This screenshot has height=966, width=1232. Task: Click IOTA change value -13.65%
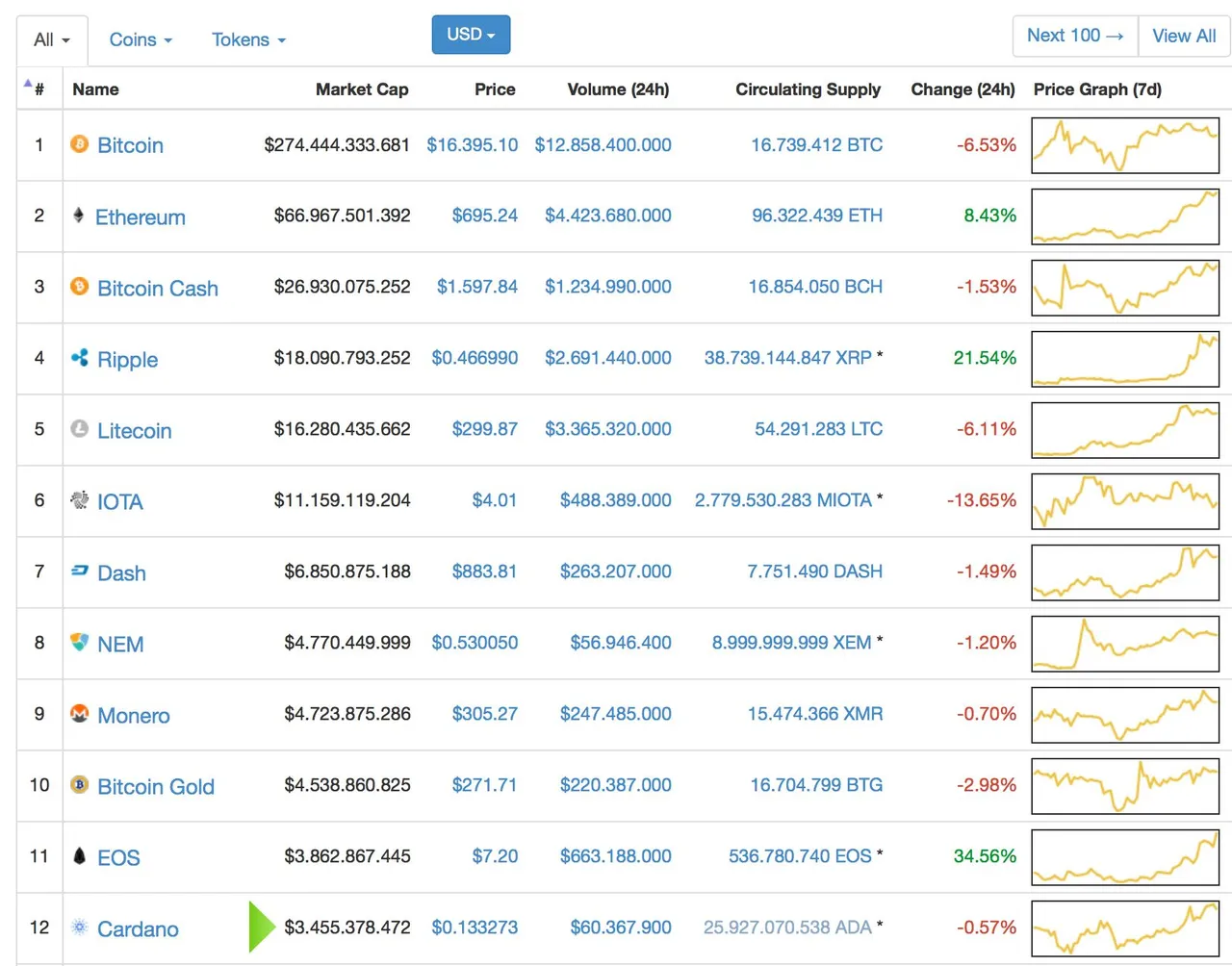point(982,500)
